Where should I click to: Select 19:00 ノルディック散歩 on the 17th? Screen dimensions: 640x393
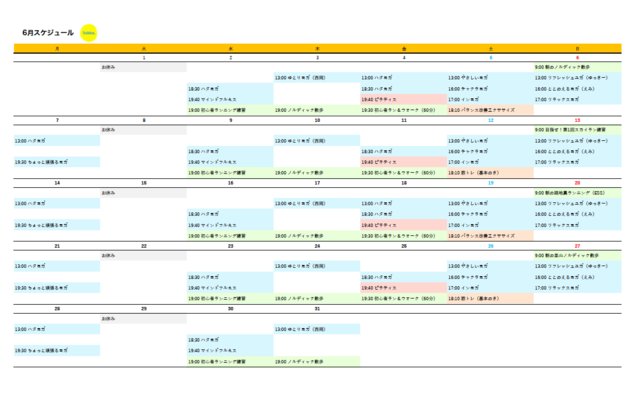[317, 236]
